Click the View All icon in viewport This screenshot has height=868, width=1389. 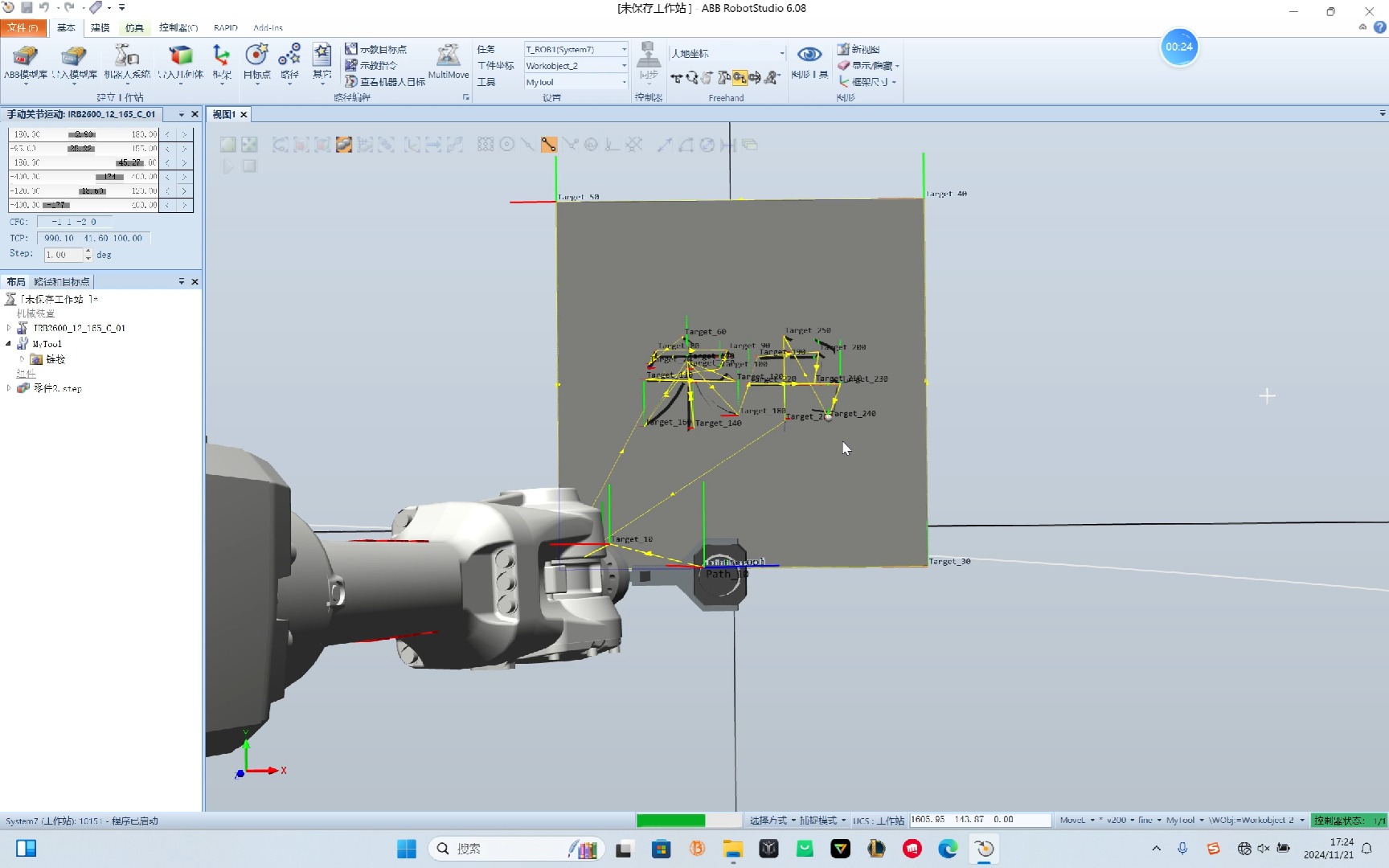click(x=228, y=145)
